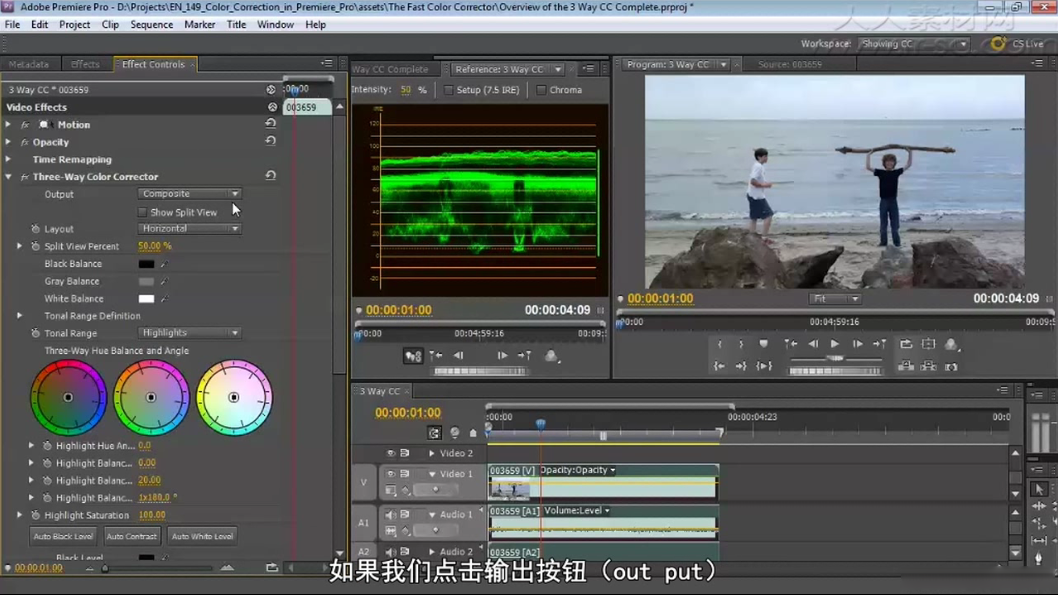
Task: Click the Split View Percent value 50.00
Action: 155,246
